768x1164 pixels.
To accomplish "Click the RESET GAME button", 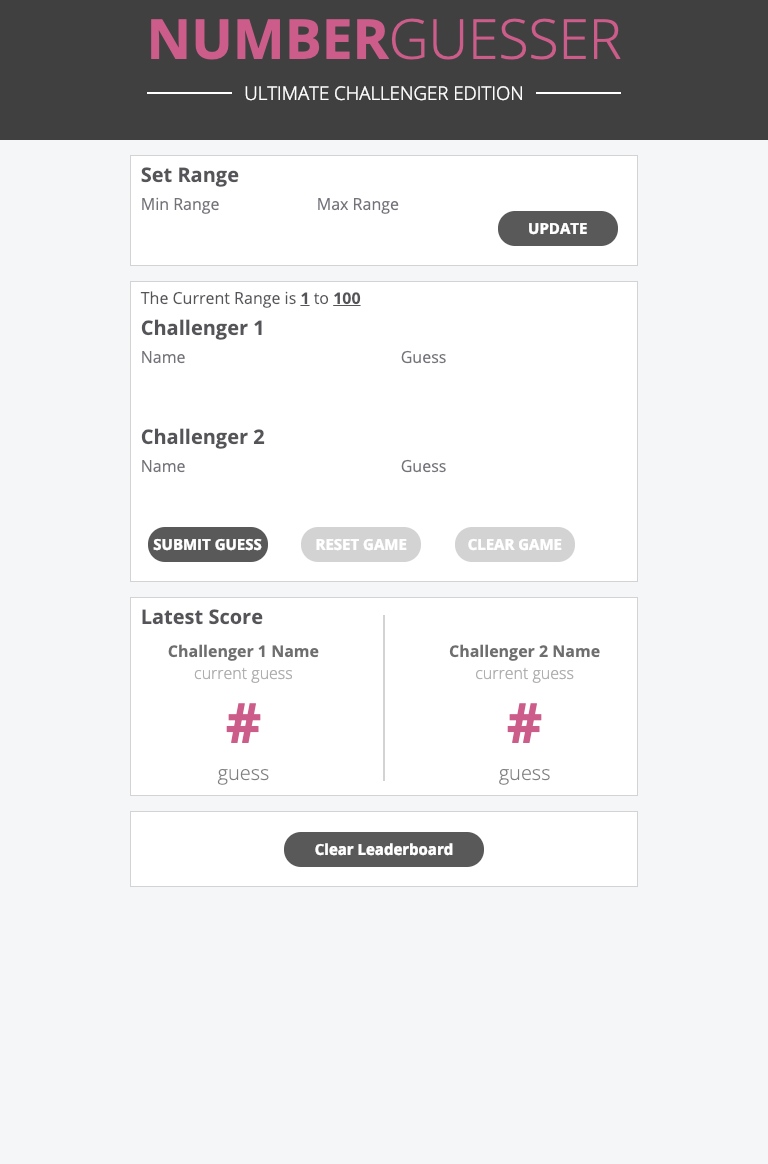I will coord(360,544).
